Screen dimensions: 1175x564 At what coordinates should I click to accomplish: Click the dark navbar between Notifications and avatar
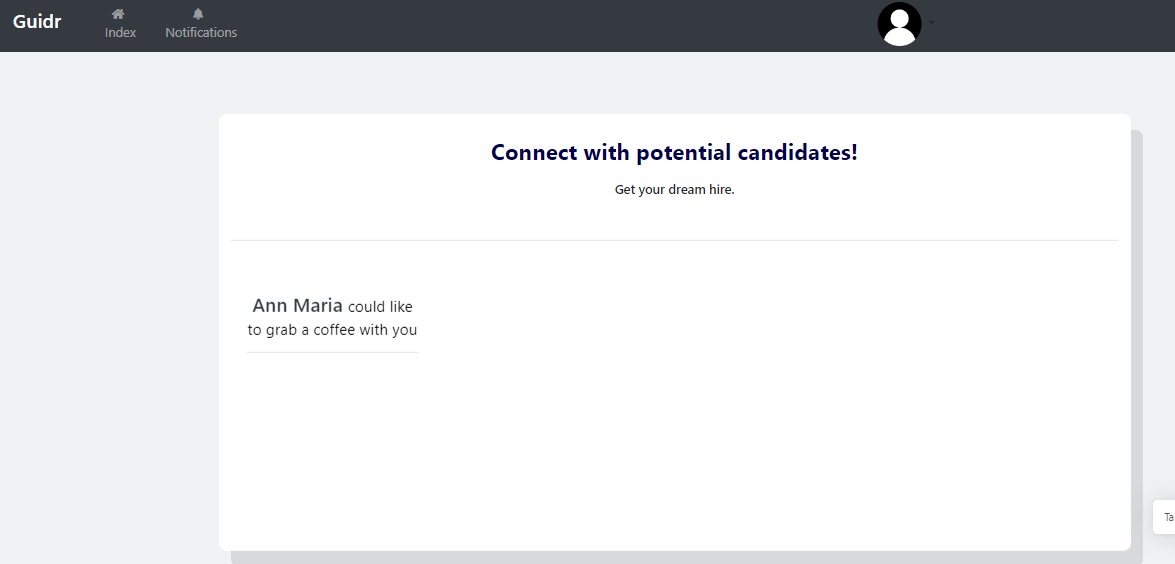[550, 25]
